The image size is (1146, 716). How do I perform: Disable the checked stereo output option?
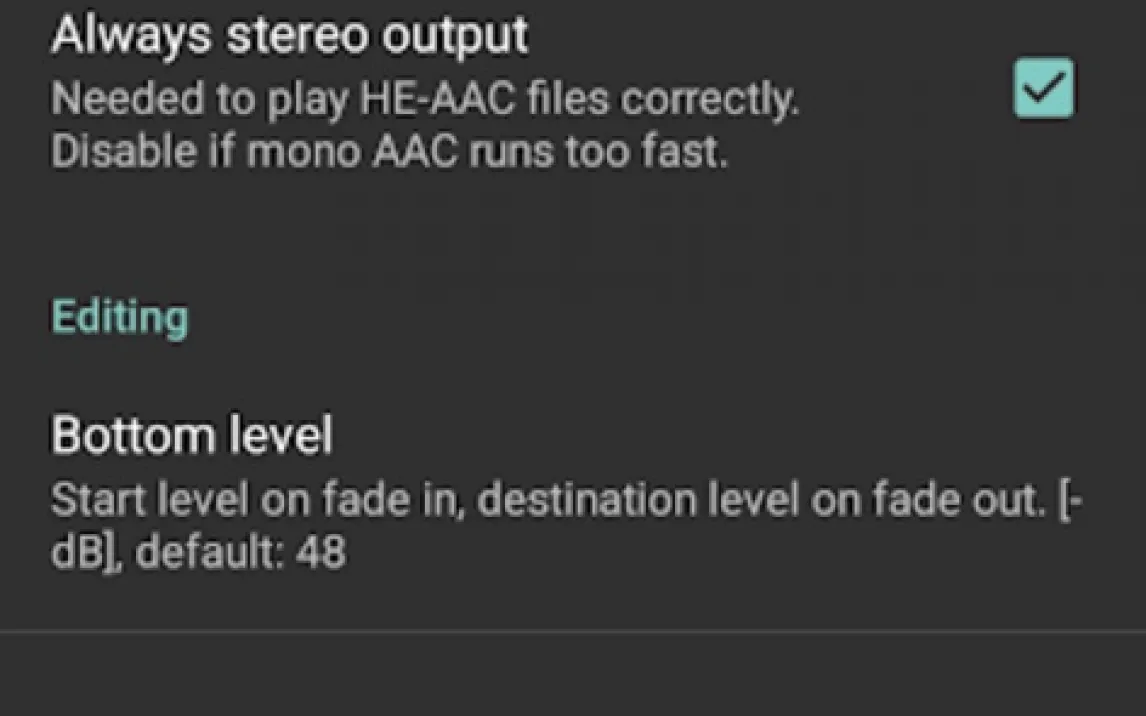[x=1043, y=88]
